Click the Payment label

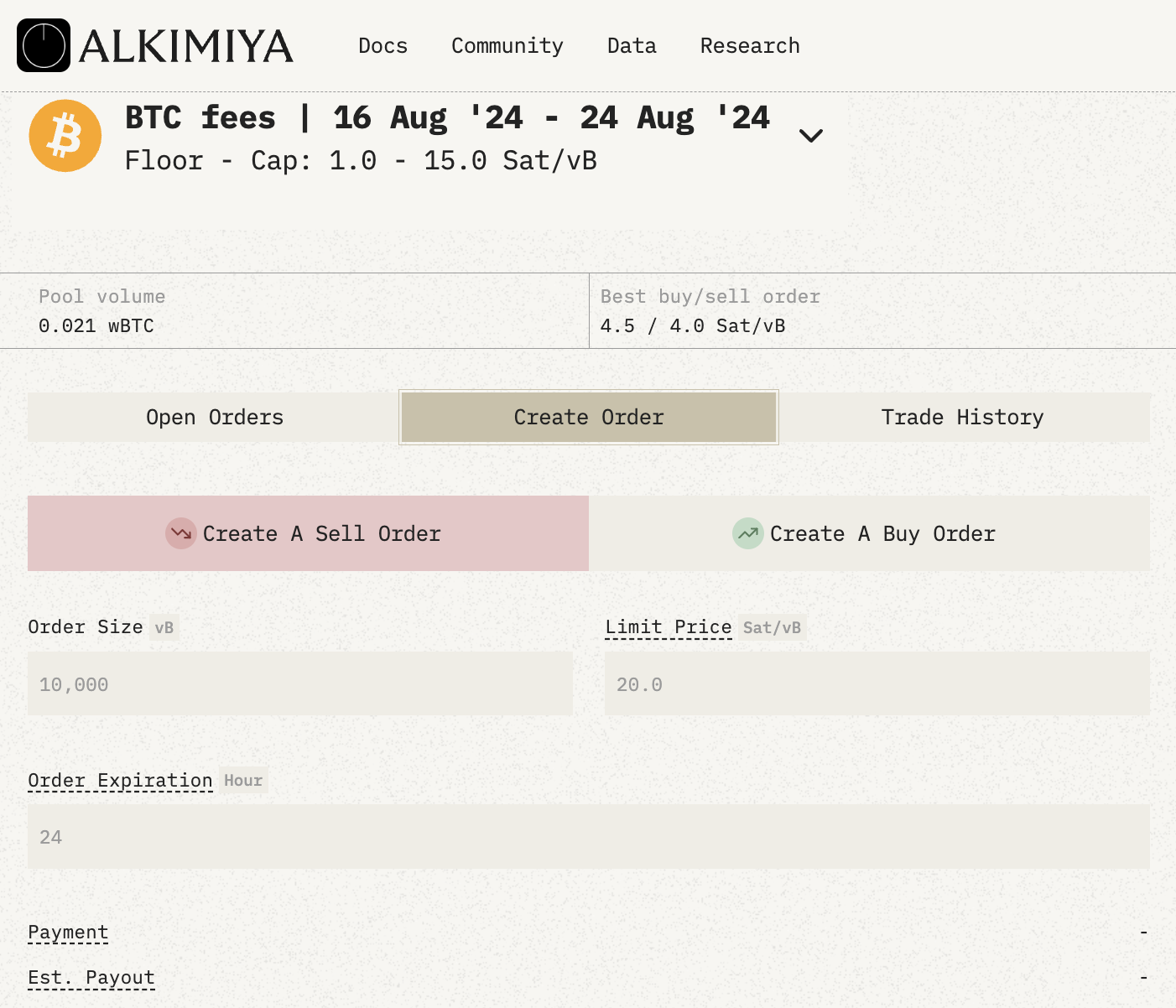68,933
